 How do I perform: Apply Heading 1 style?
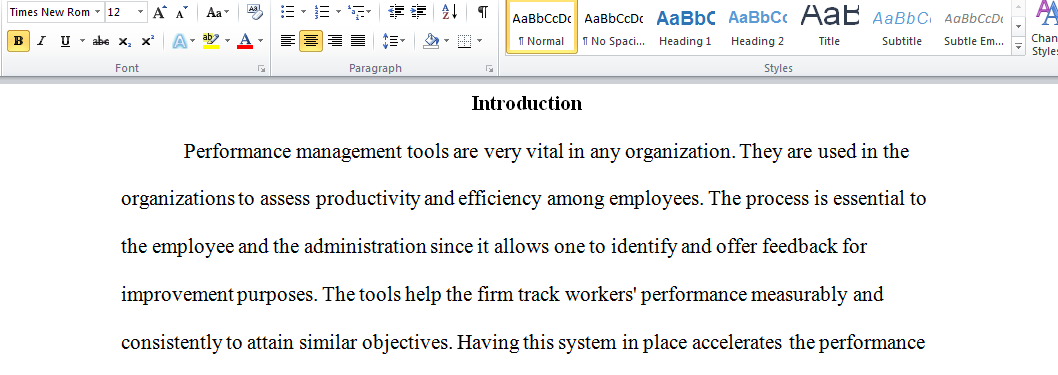685,27
